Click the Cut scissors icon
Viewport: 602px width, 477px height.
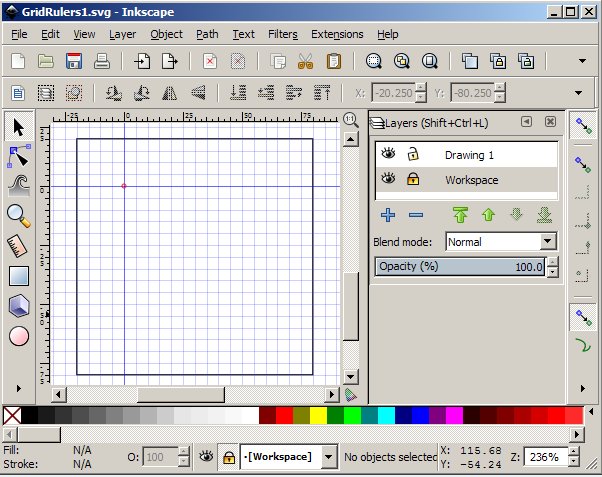point(306,61)
